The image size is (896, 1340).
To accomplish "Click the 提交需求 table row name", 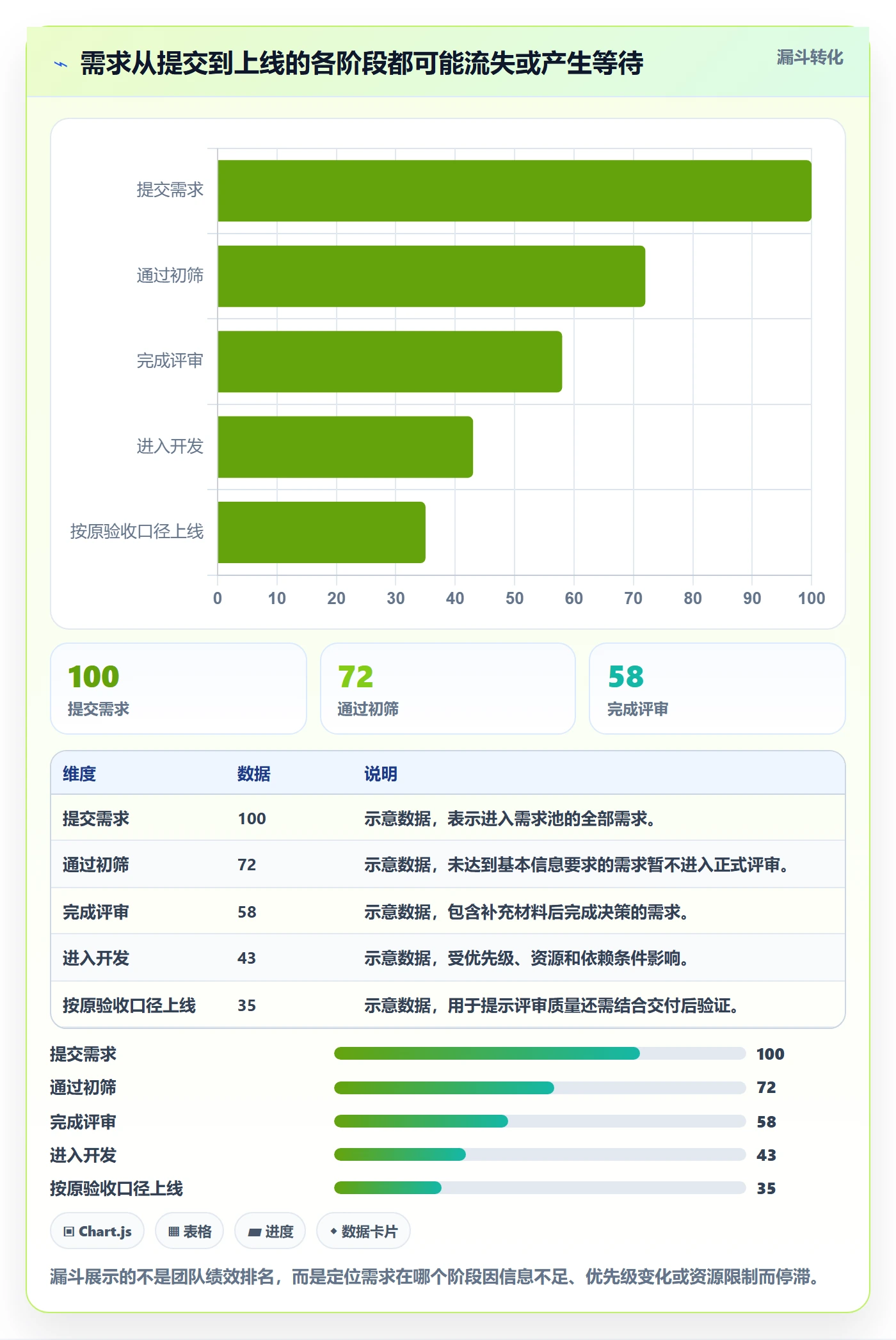I will click(96, 818).
